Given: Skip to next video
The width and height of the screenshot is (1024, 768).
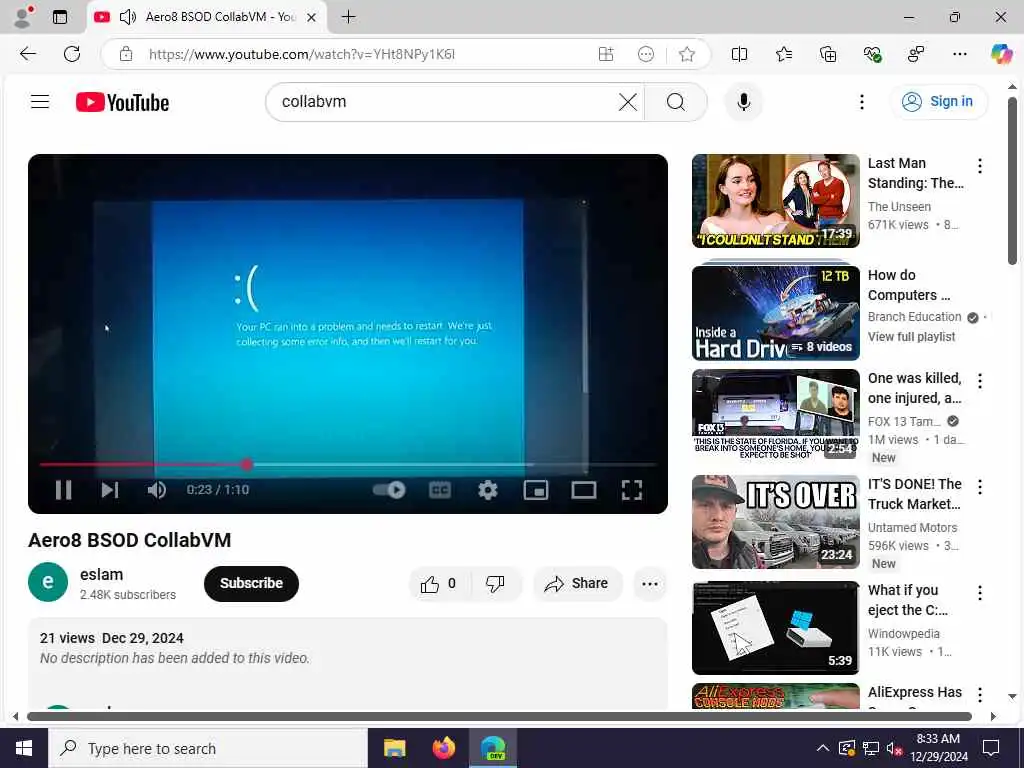Looking at the screenshot, I should pos(110,490).
